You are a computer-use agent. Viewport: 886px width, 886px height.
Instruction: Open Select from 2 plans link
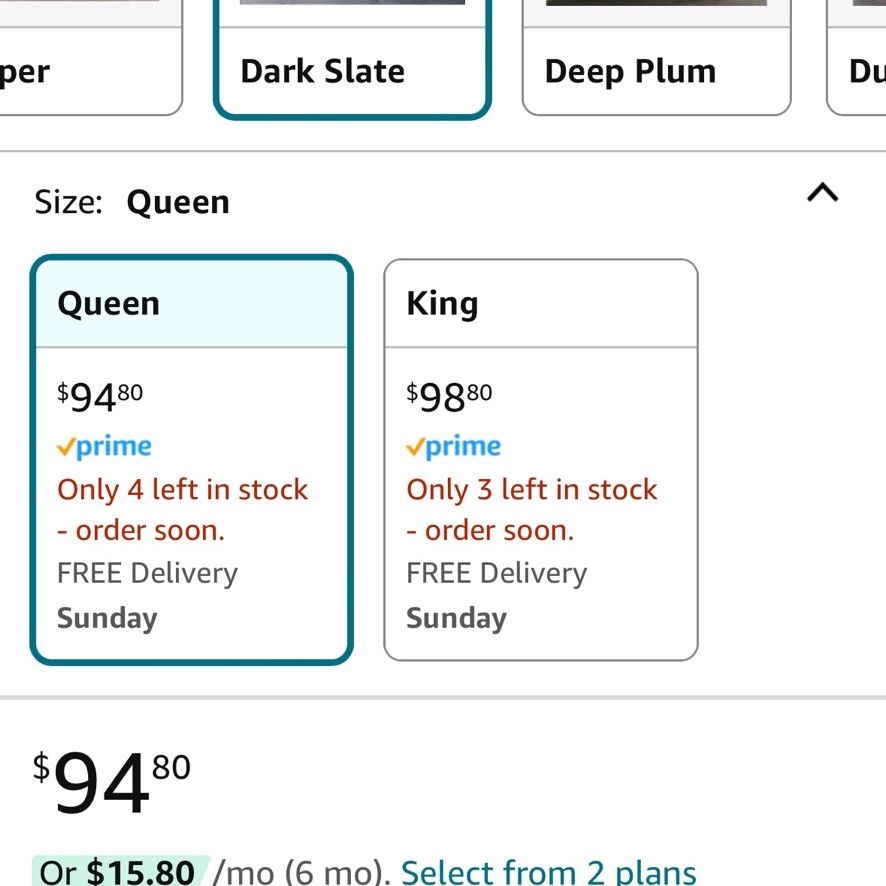click(x=548, y=872)
